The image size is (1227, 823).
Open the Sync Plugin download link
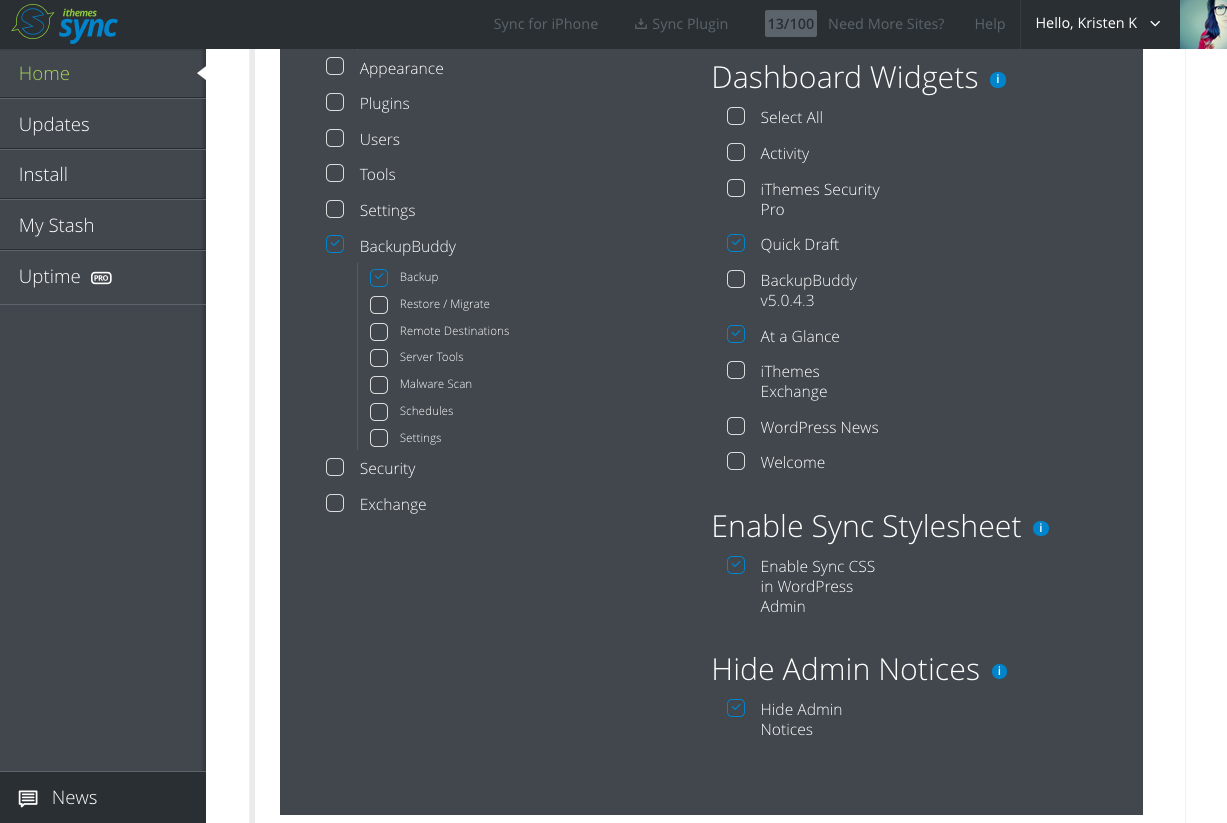pos(681,24)
